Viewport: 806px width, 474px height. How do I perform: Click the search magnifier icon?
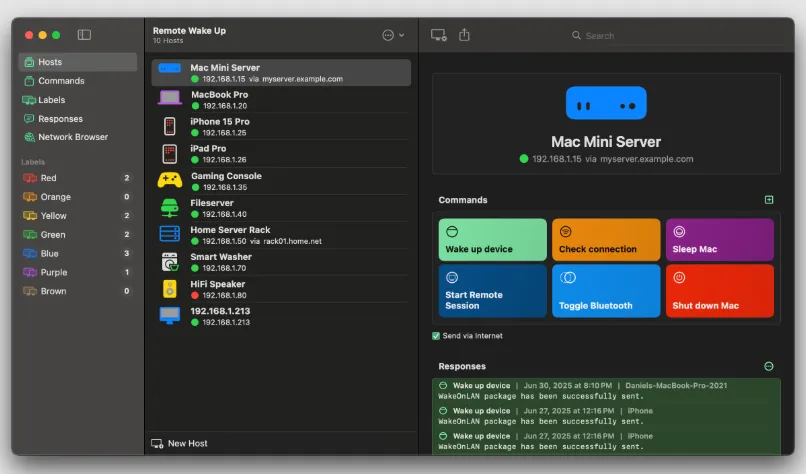tap(576, 35)
